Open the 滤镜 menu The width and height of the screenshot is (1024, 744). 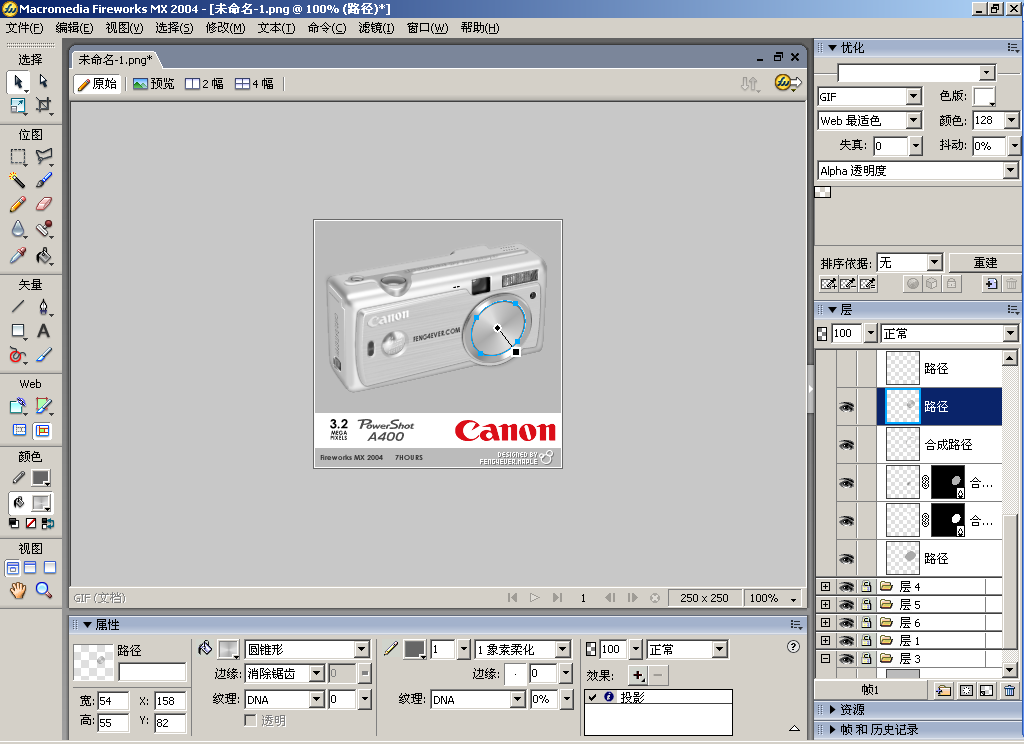tap(376, 27)
